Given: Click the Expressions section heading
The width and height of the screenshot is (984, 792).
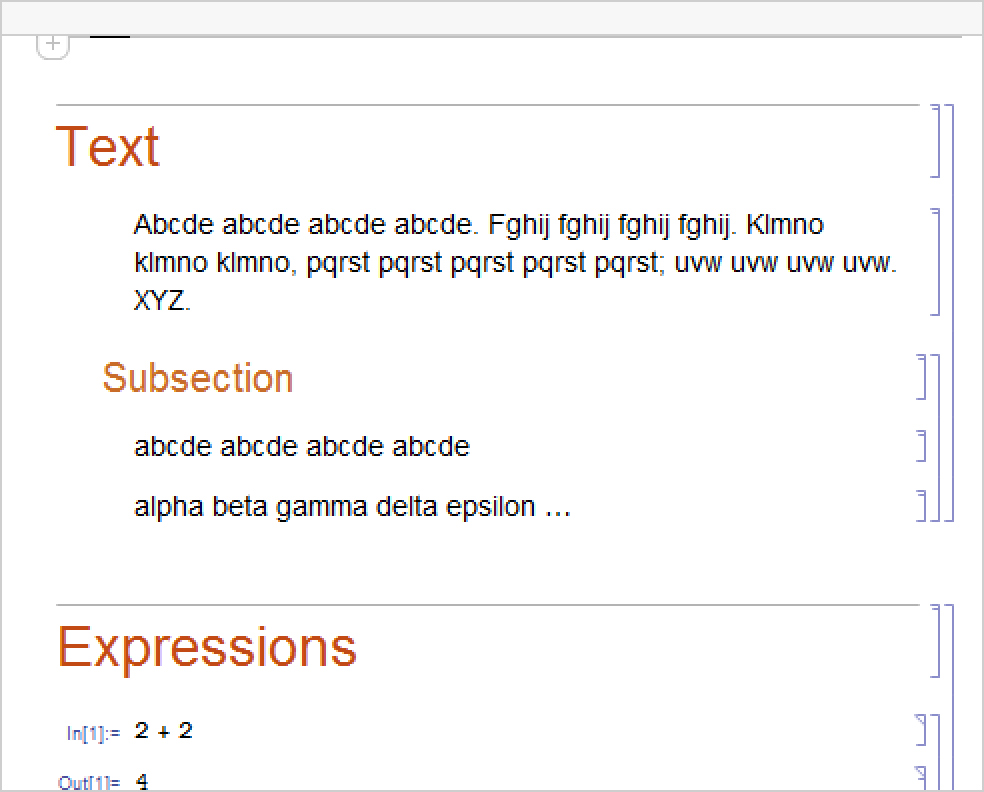Looking at the screenshot, I should point(207,646).
